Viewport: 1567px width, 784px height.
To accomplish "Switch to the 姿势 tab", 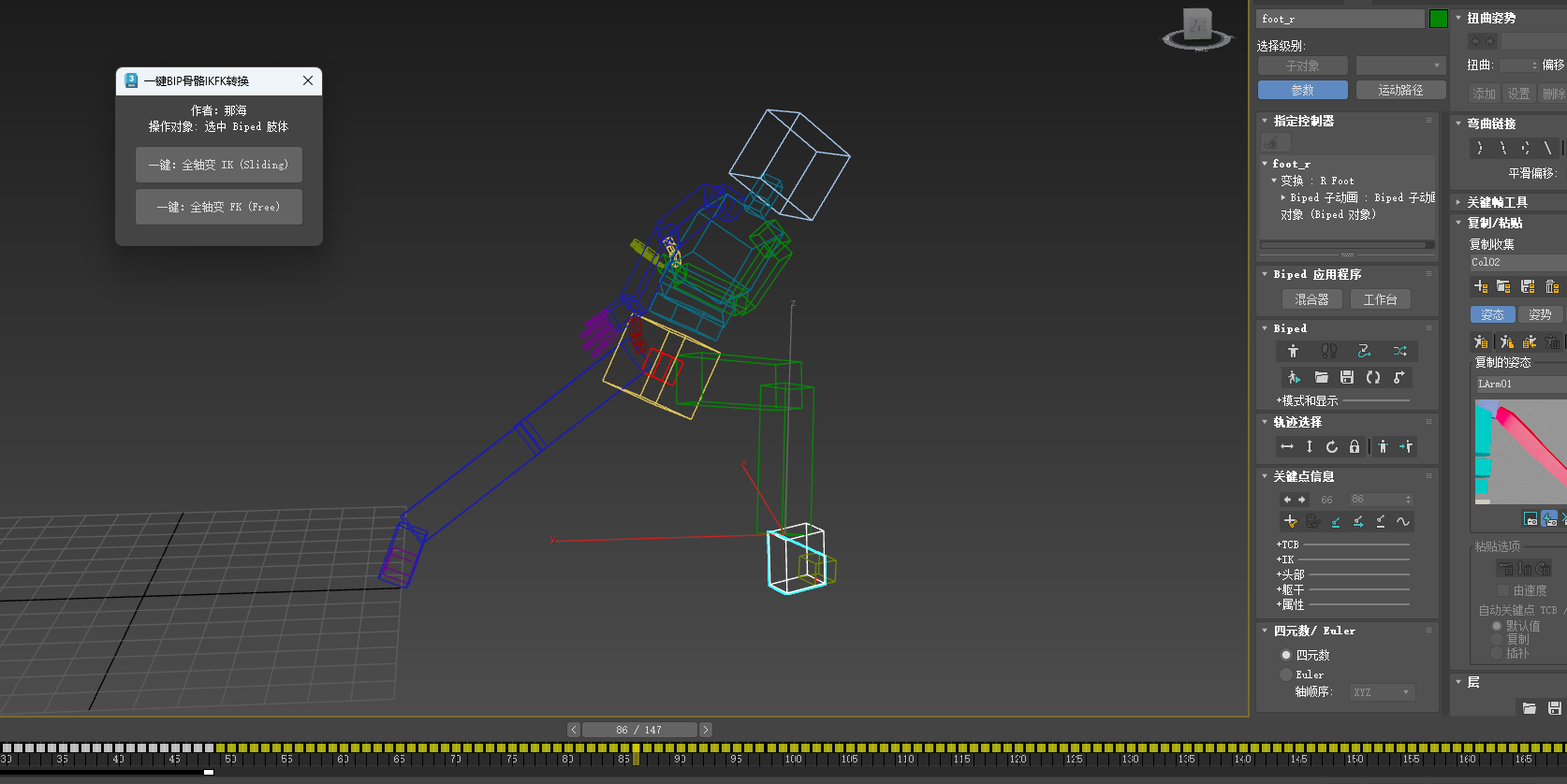I will (1540, 314).
